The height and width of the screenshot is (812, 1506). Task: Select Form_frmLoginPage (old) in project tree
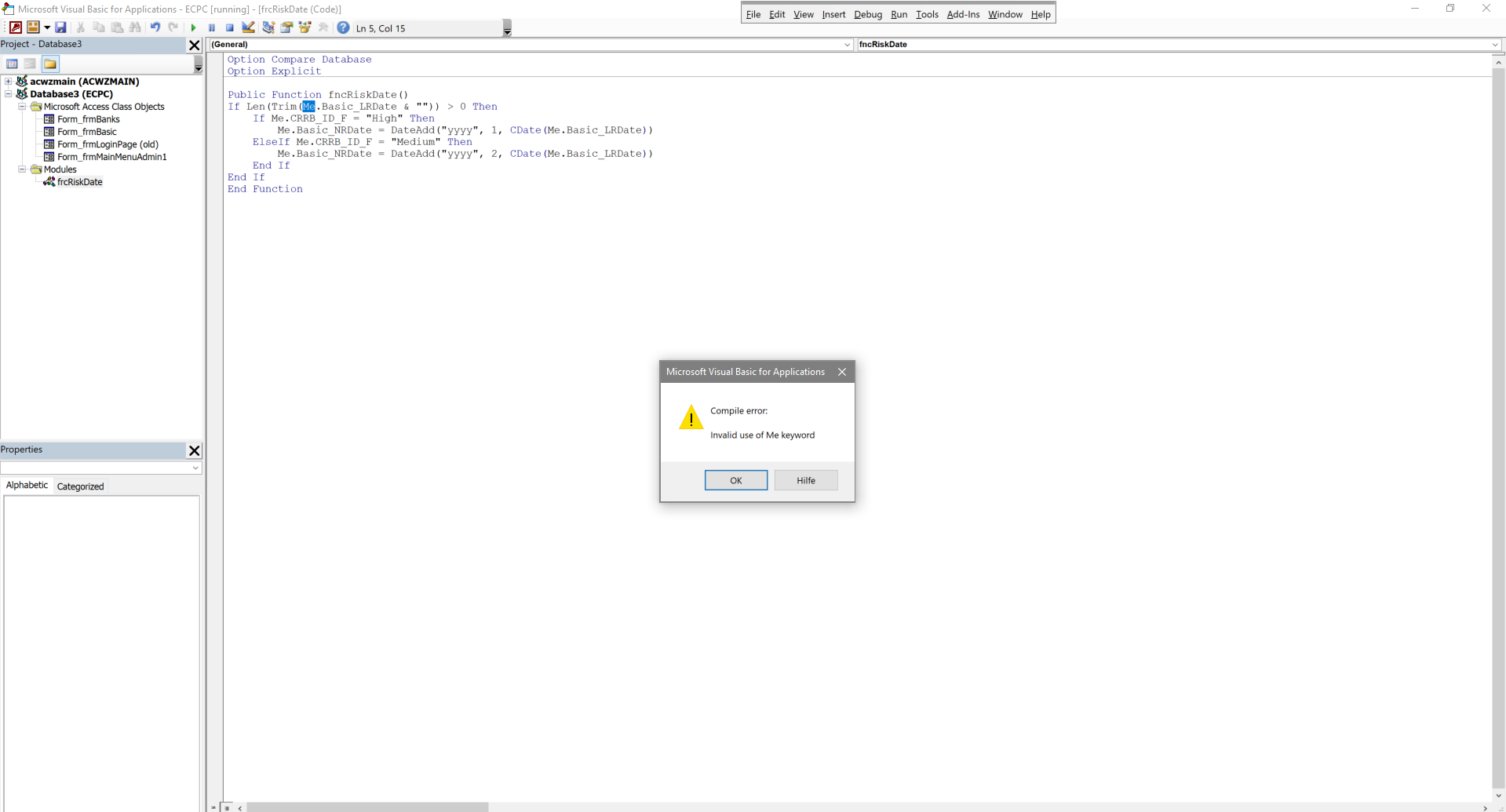click(108, 144)
